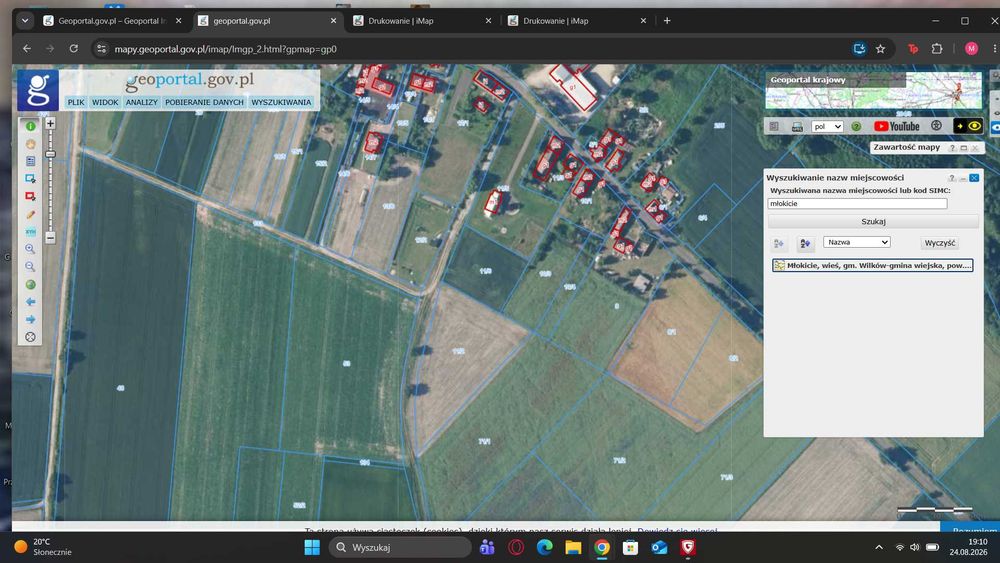
Task: Activate the magnifier zoom-out tool
Action: coord(30,267)
